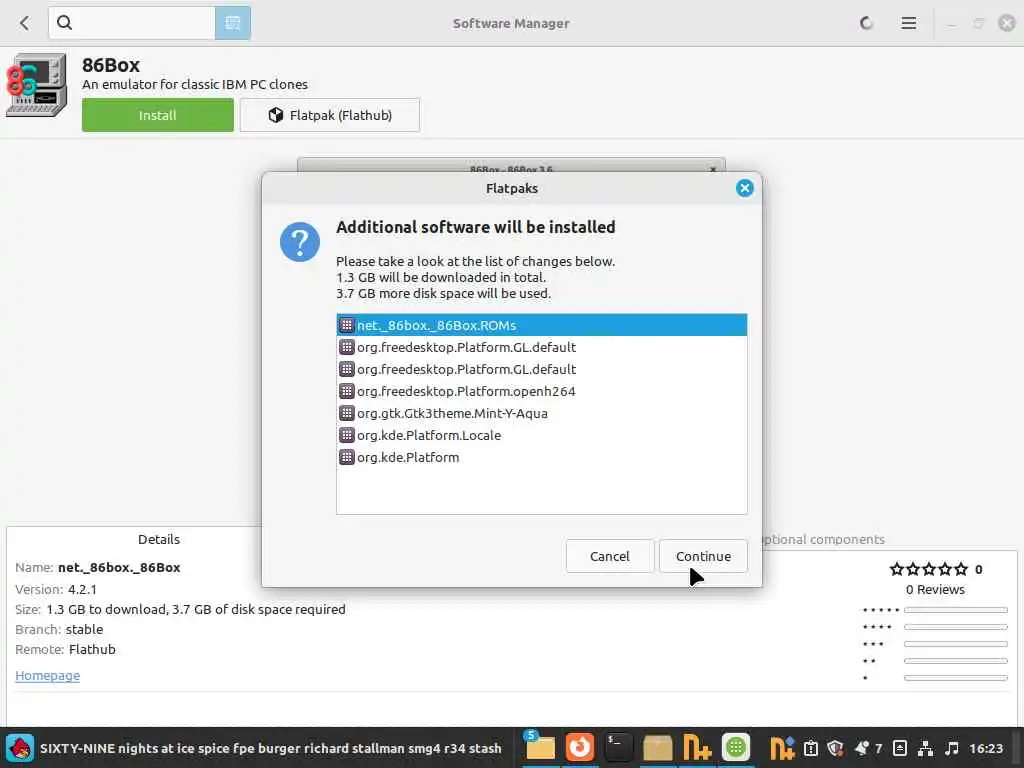Image resolution: width=1024 pixels, height=768 pixels.
Task: Go back with the Software Manager back arrow
Action: click(25, 23)
